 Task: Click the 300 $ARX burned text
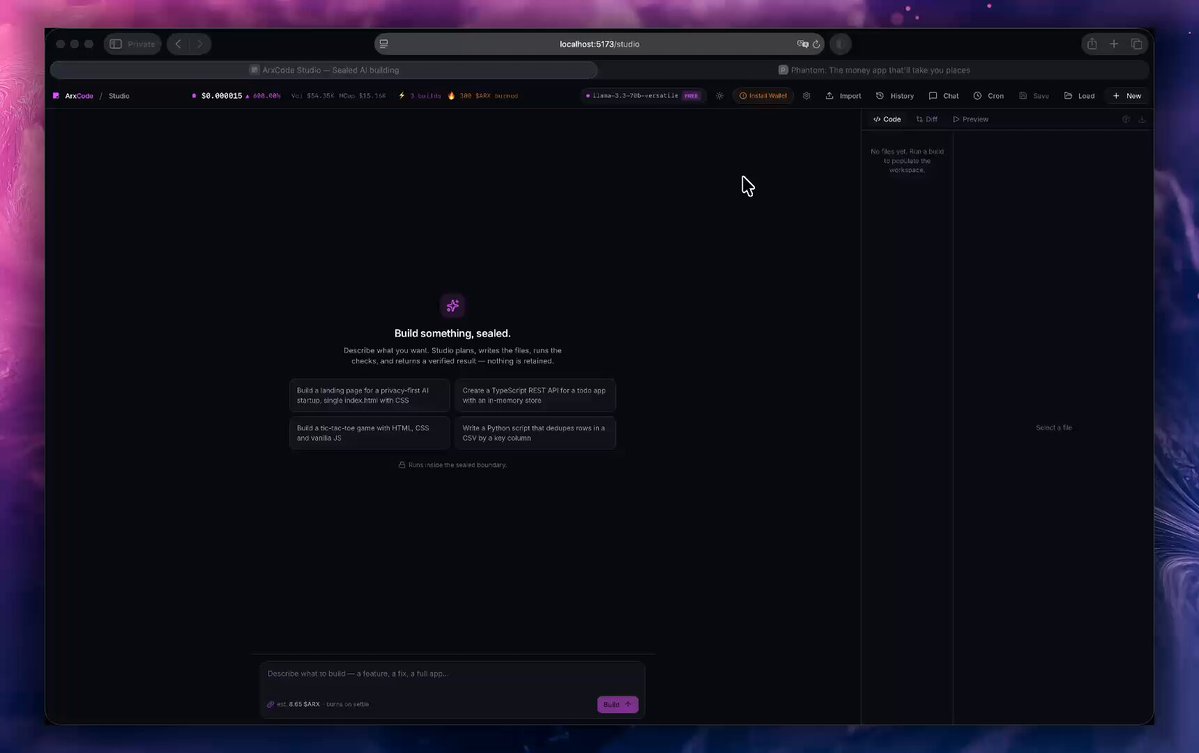click(x=489, y=96)
